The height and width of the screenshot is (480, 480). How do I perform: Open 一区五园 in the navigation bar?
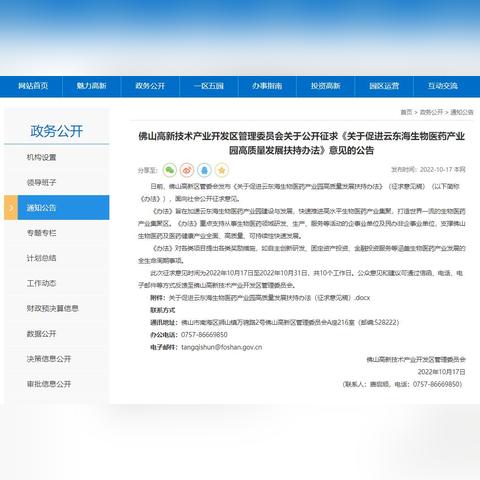pos(209,86)
